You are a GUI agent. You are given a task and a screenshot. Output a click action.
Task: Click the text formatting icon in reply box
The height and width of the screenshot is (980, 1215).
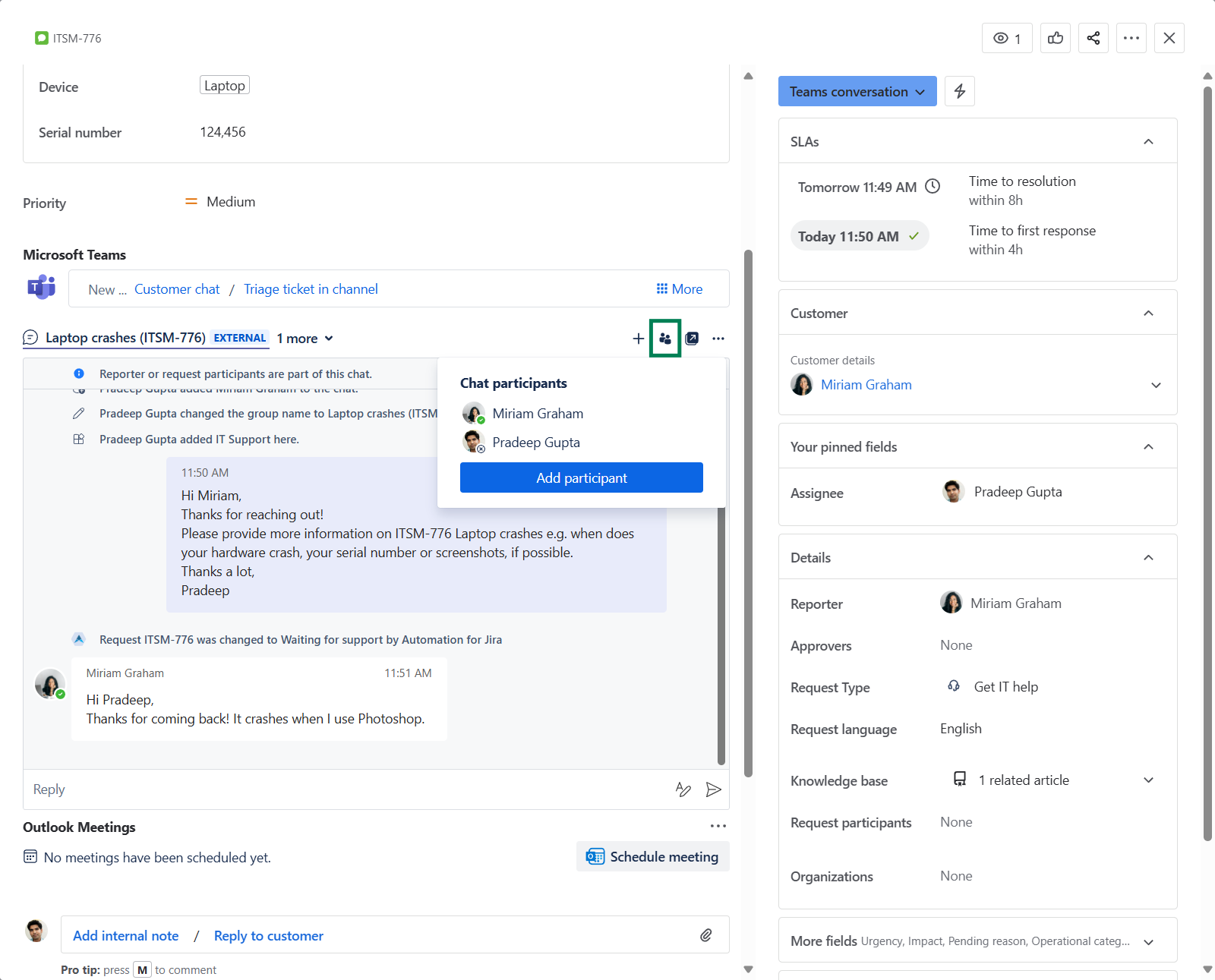(x=683, y=789)
